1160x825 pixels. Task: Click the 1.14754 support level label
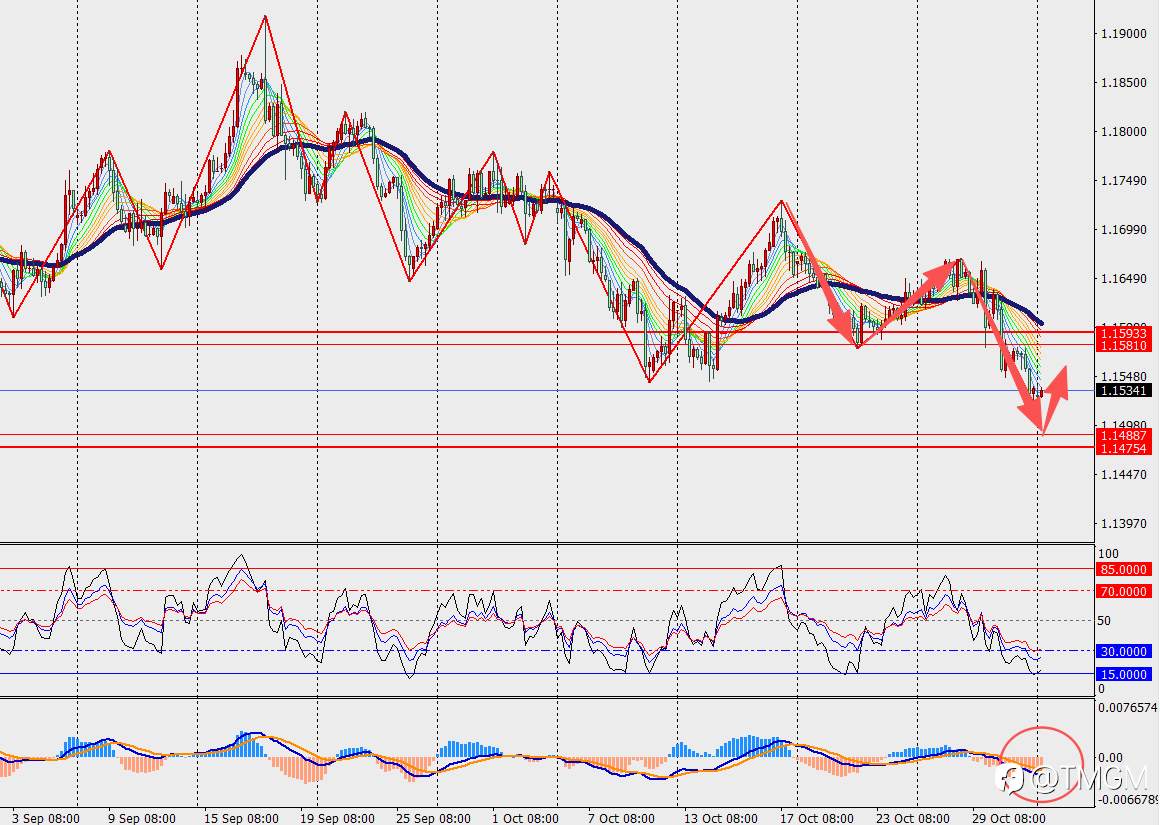pyautogui.click(x=1124, y=448)
